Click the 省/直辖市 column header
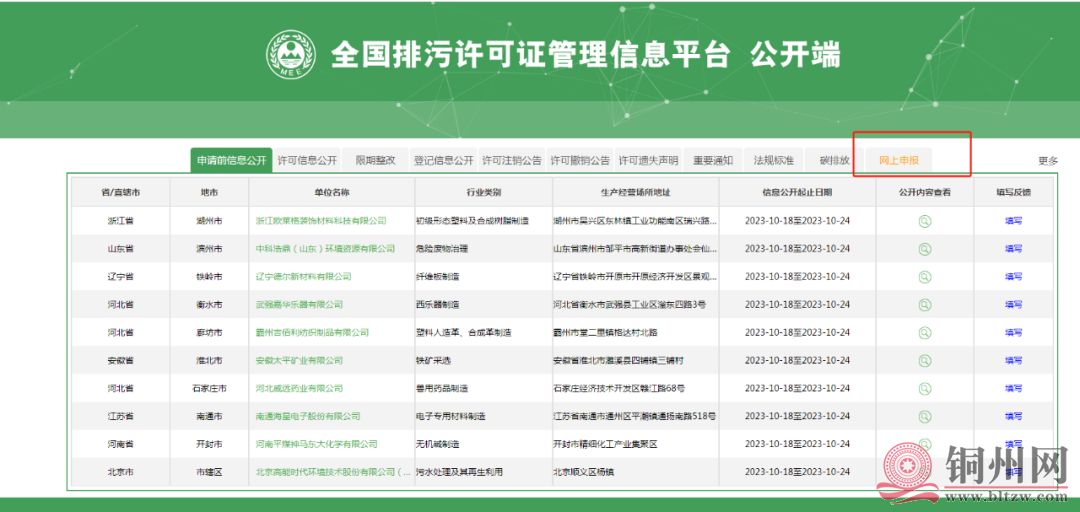This screenshot has width=1080, height=512. (x=121, y=193)
